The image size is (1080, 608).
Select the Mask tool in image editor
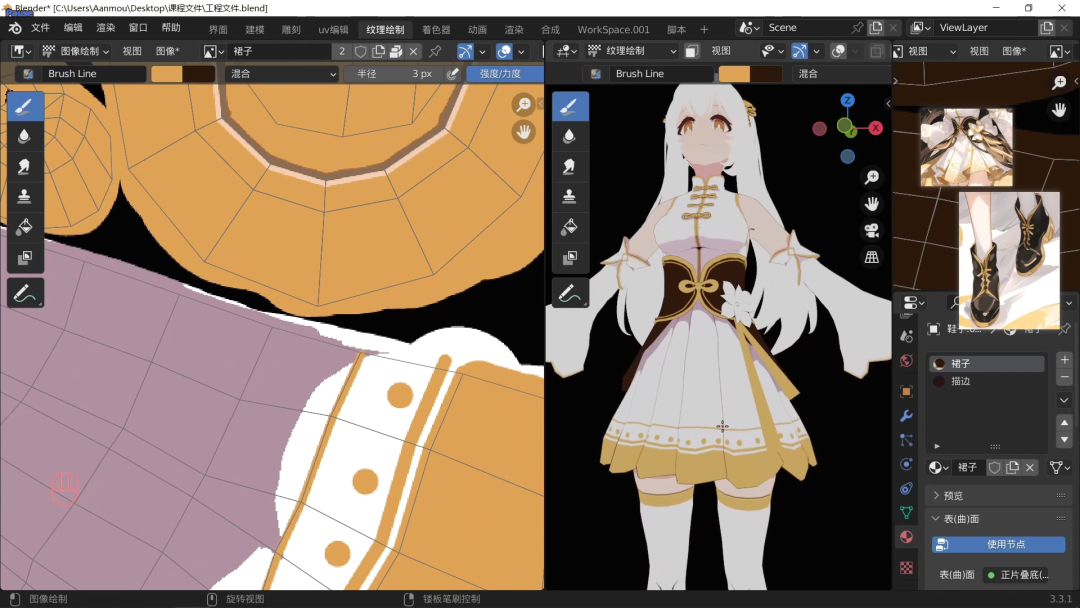tap(25, 258)
